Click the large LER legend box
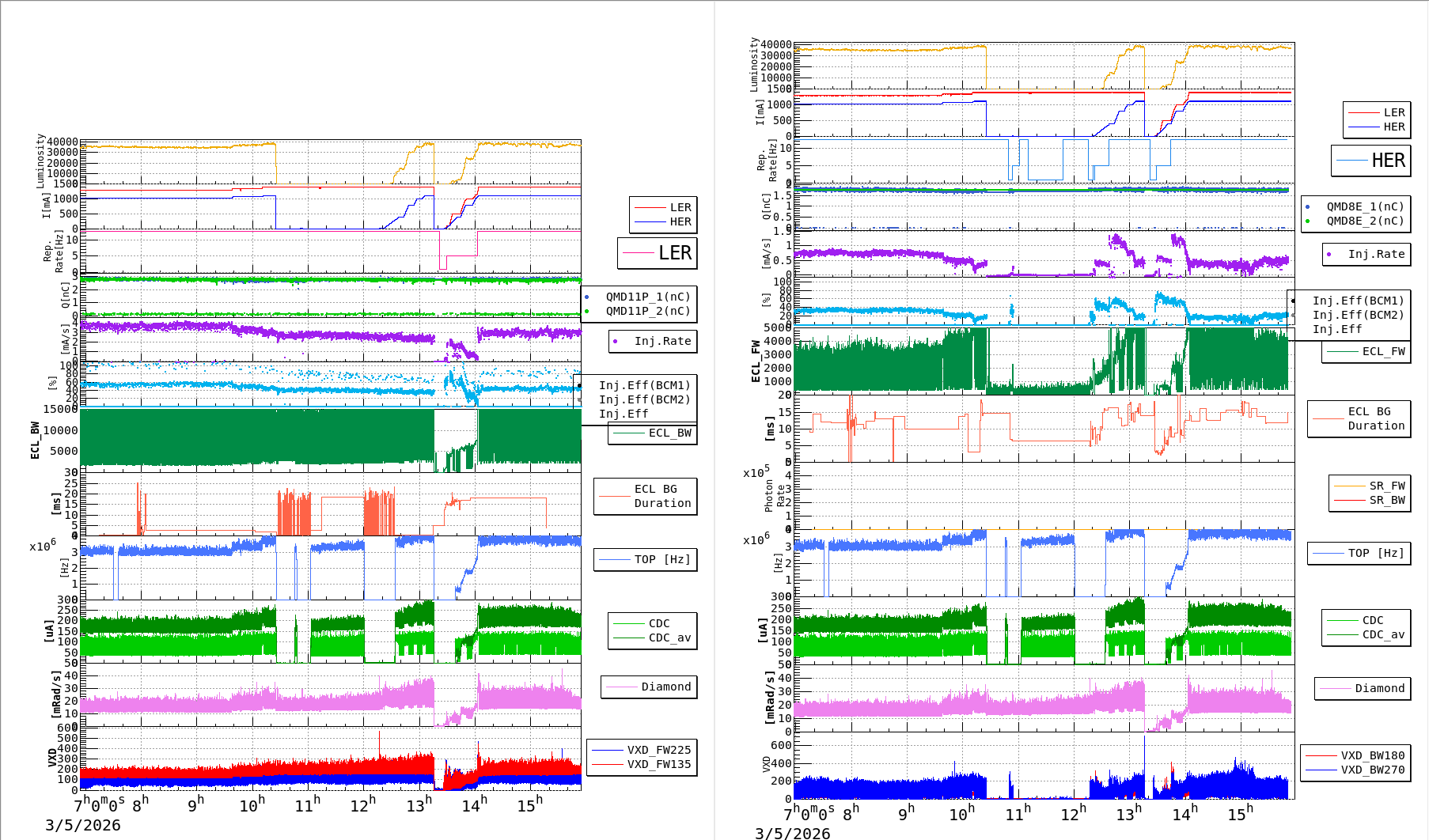This screenshot has height=840, width=1429. point(657,253)
